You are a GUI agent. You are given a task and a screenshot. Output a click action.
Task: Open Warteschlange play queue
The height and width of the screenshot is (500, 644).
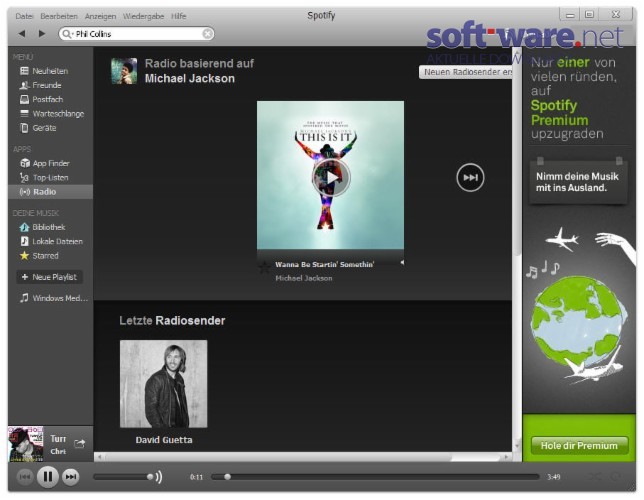click(52, 114)
